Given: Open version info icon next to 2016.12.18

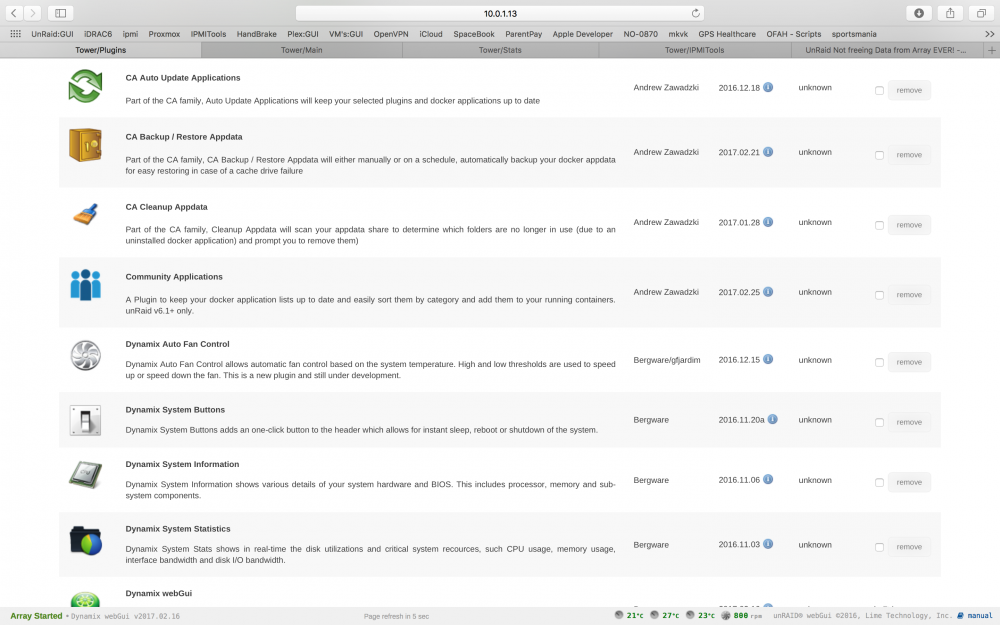Looking at the screenshot, I should 768,87.
